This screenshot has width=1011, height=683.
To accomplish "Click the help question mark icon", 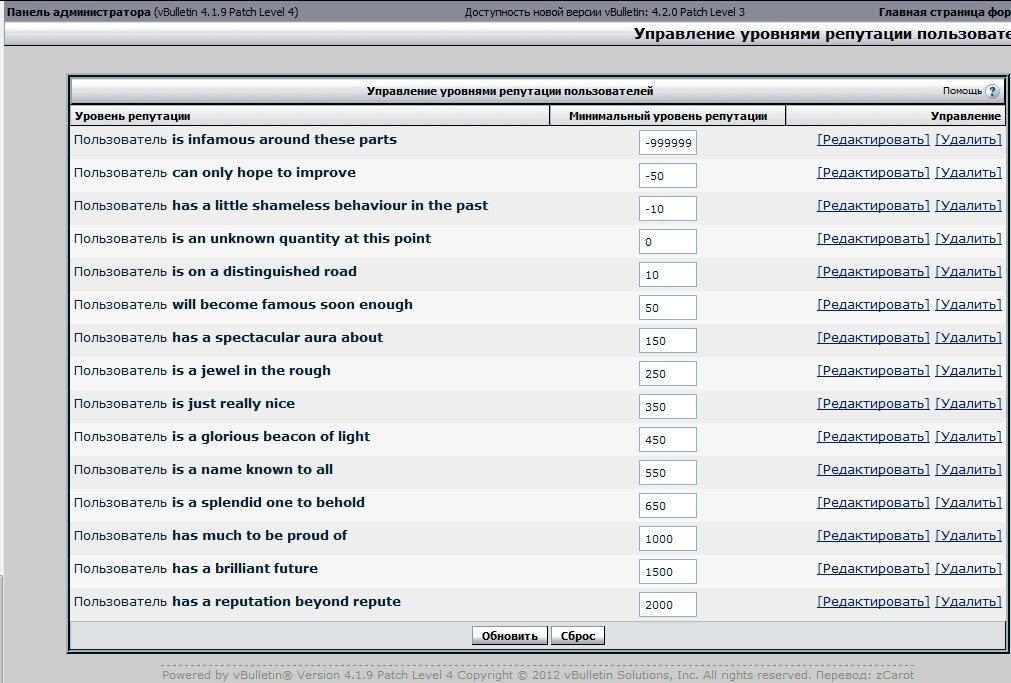I will click(x=991, y=91).
